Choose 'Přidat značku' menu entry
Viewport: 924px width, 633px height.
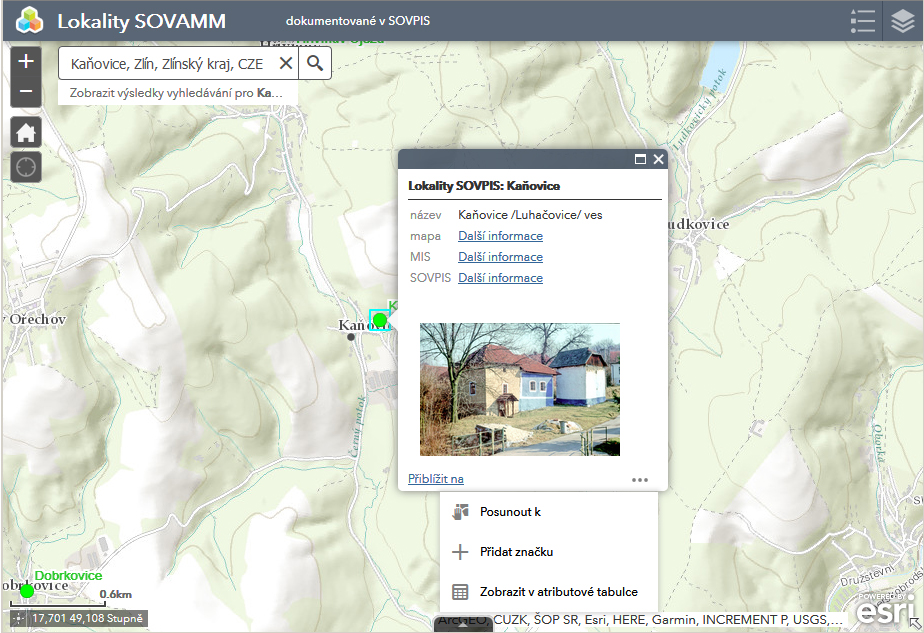(516, 552)
